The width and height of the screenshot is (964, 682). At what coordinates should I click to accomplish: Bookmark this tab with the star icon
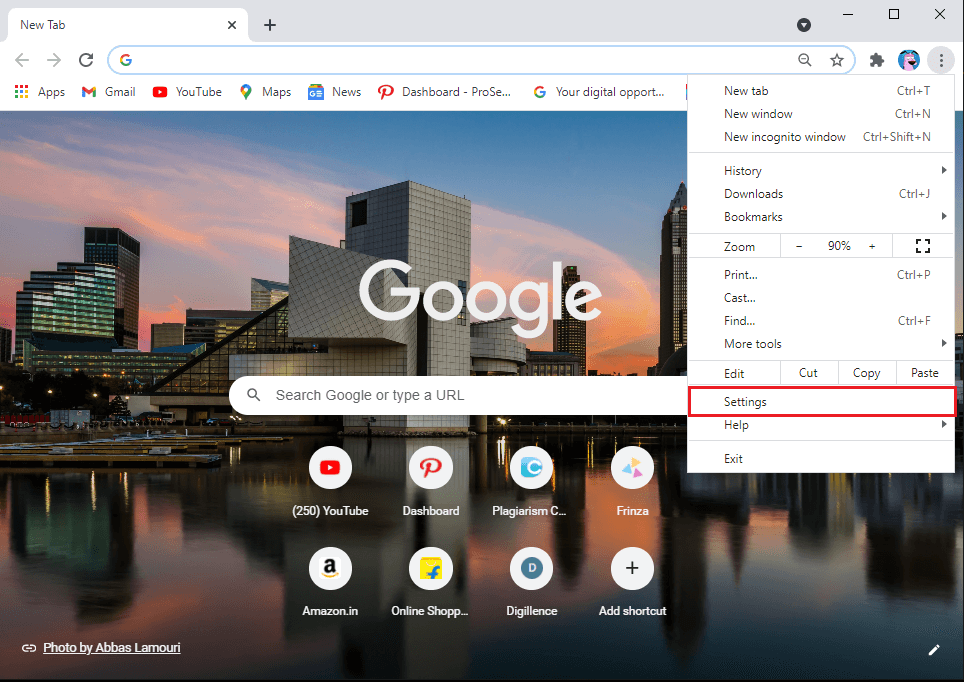837,60
